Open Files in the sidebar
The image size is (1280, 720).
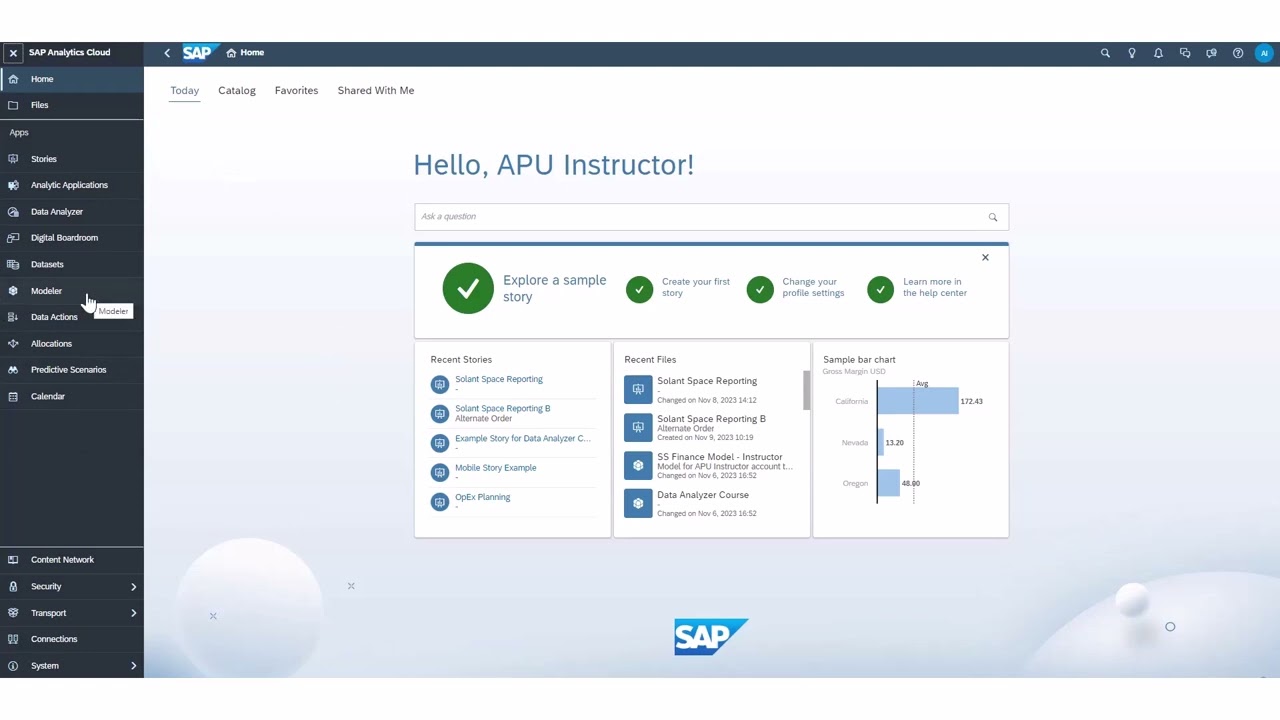coord(72,105)
